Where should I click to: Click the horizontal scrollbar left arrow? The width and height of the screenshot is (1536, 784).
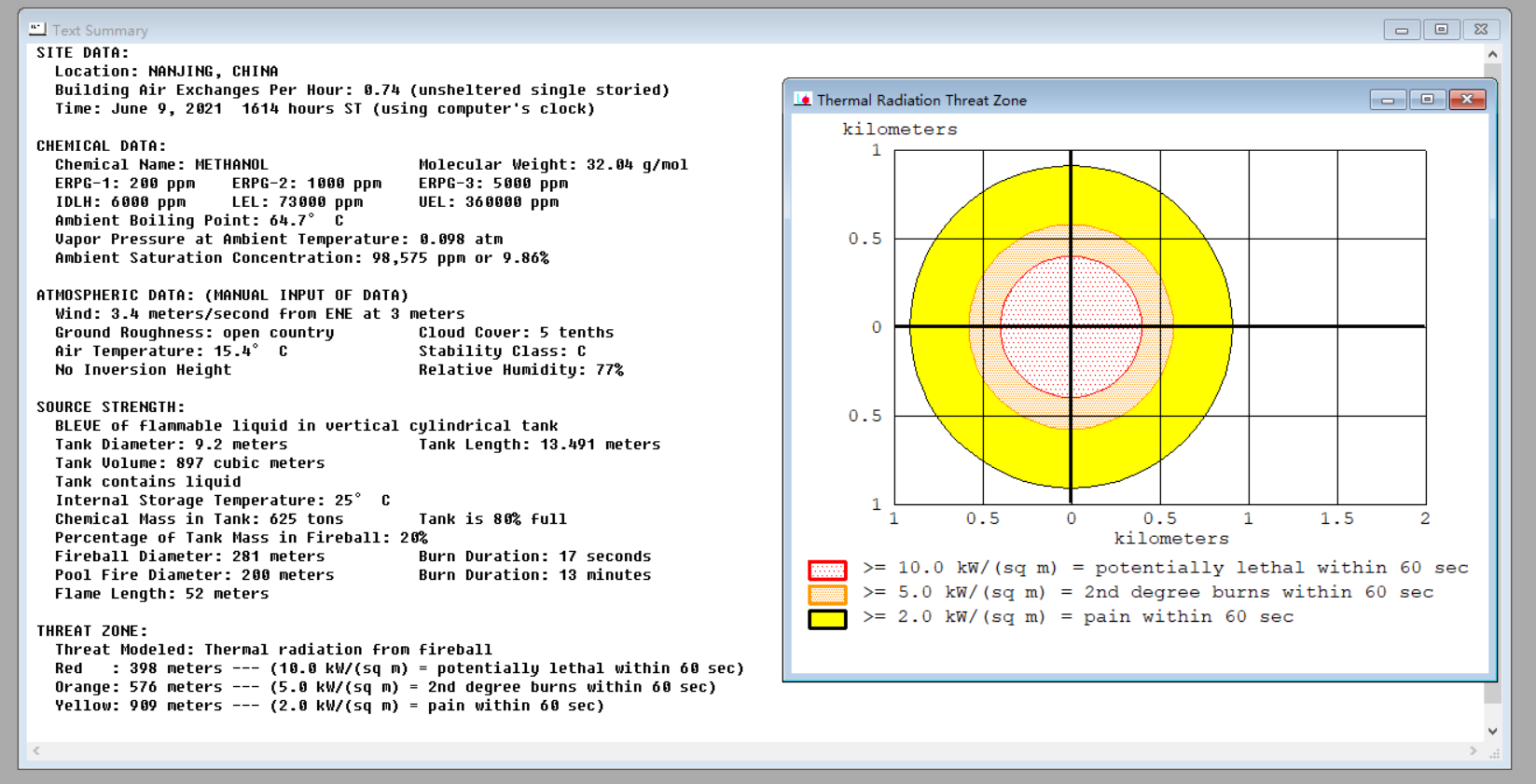36,750
